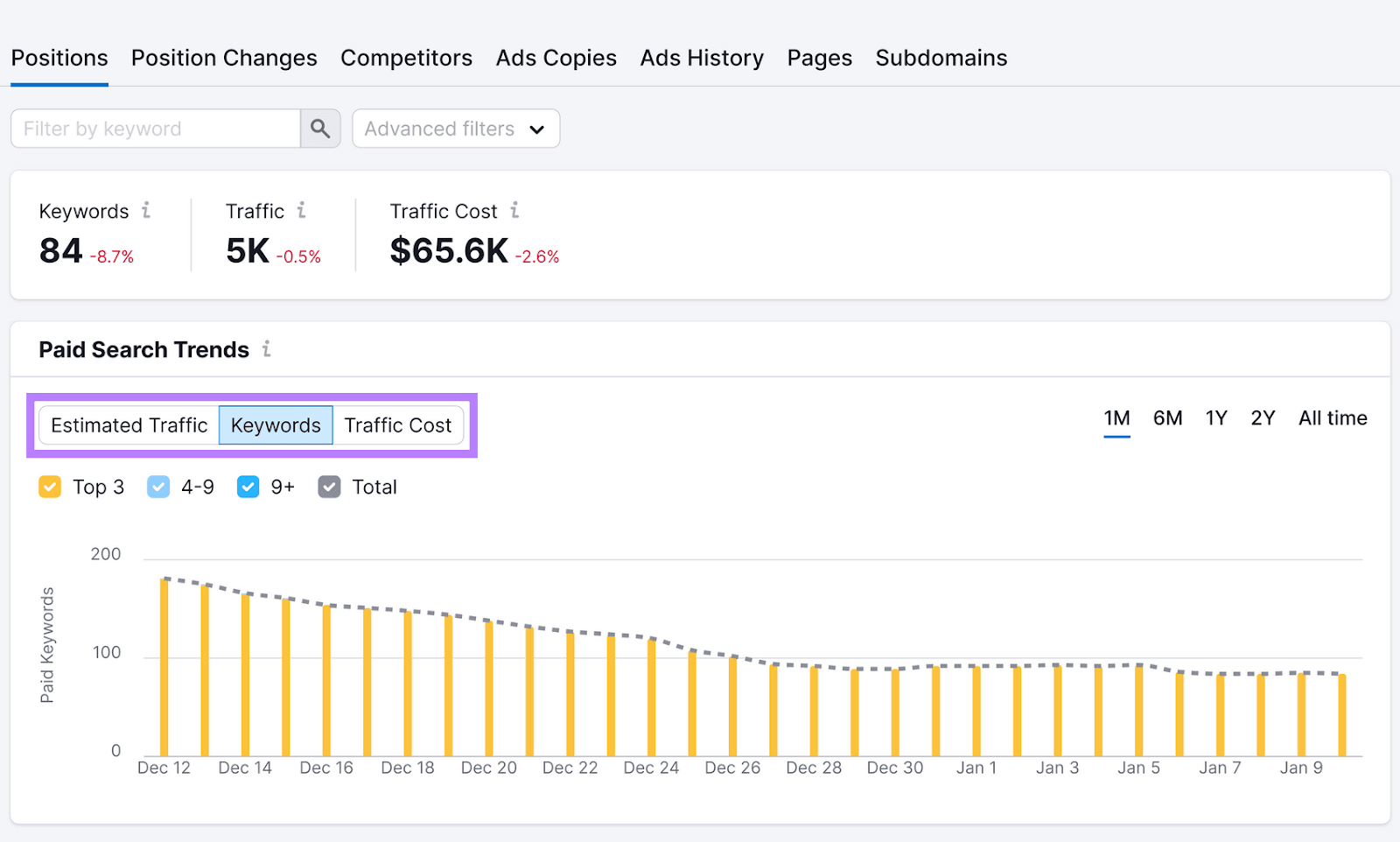Click the Jan 9 chart bar
Viewport: 1400px width, 842px height.
(x=1301, y=714)
